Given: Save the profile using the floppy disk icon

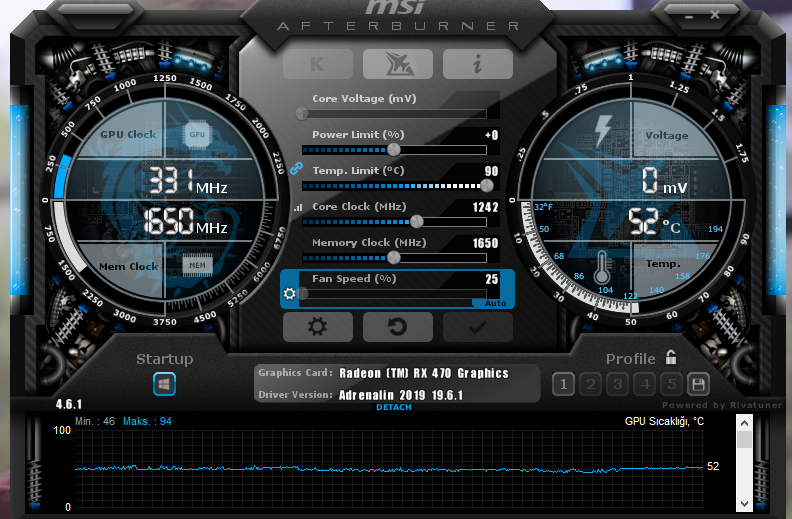Looking at the screenshot, I should [698, 384].
